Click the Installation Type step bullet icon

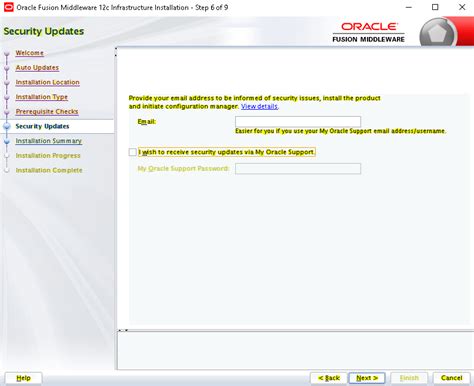[x=7, y=97]
